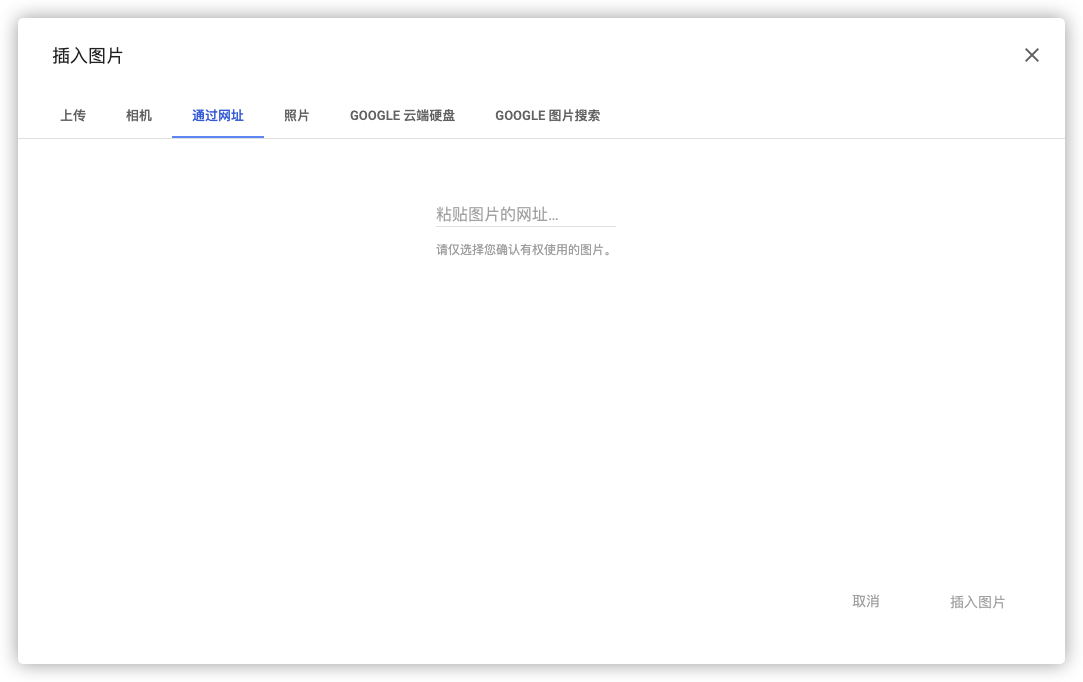Focus the 粘贴图片的网址 input field

pos(526,214)
